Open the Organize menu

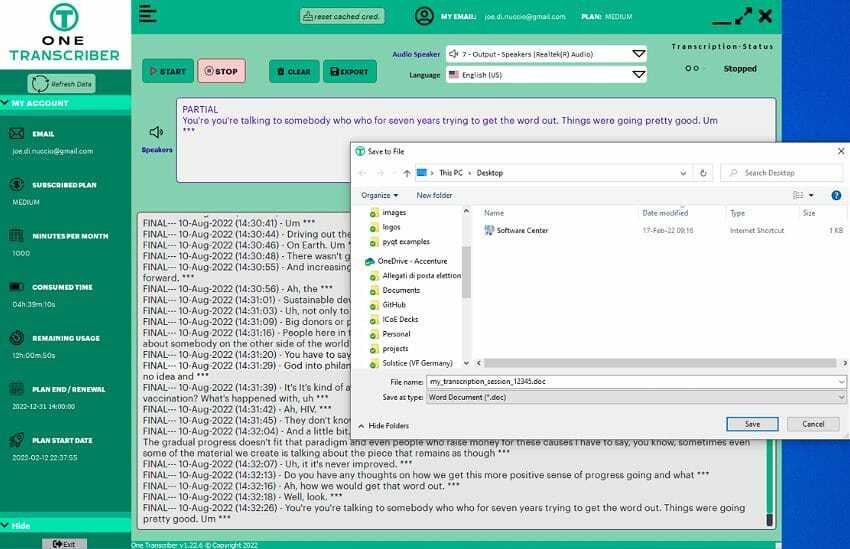(379, 195)
